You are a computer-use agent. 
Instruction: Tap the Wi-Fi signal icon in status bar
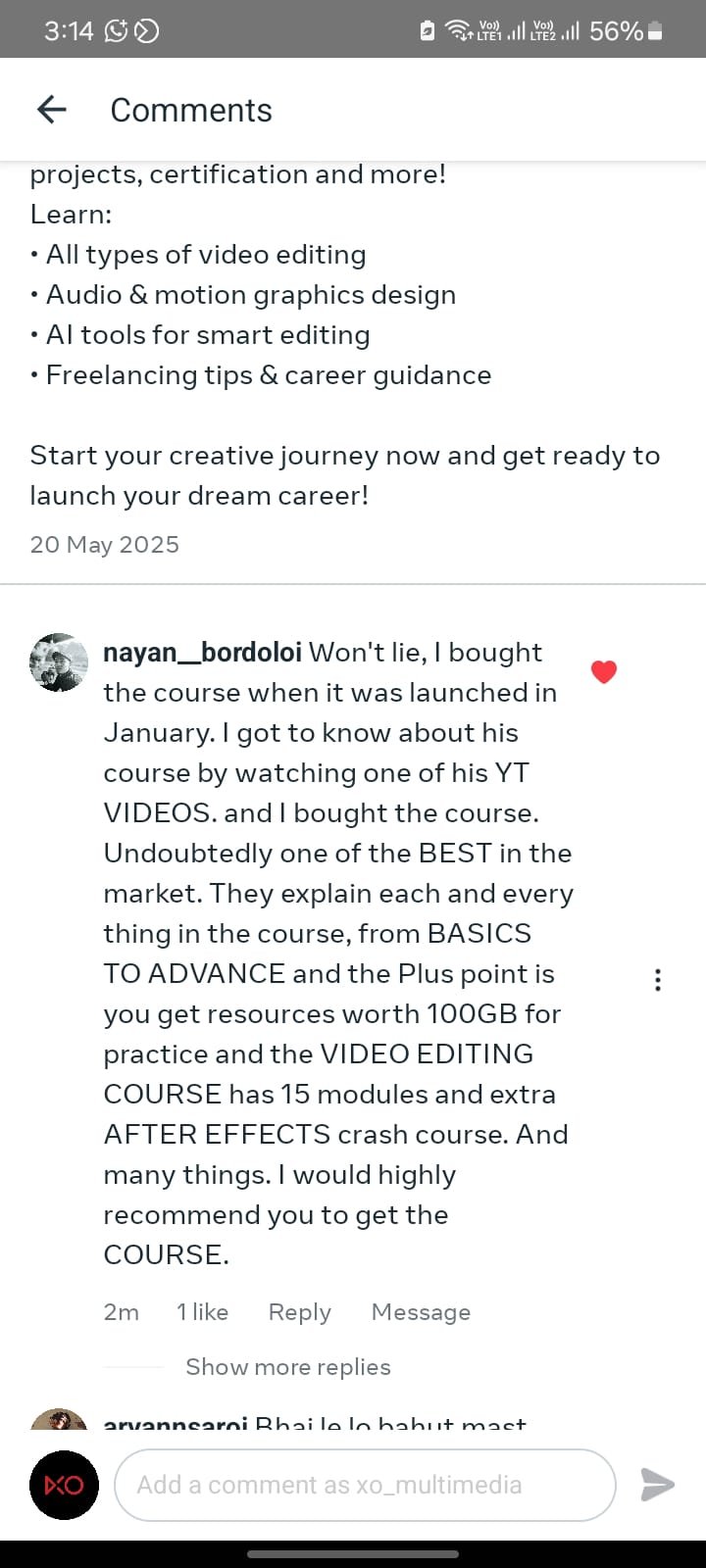(458, 31)
